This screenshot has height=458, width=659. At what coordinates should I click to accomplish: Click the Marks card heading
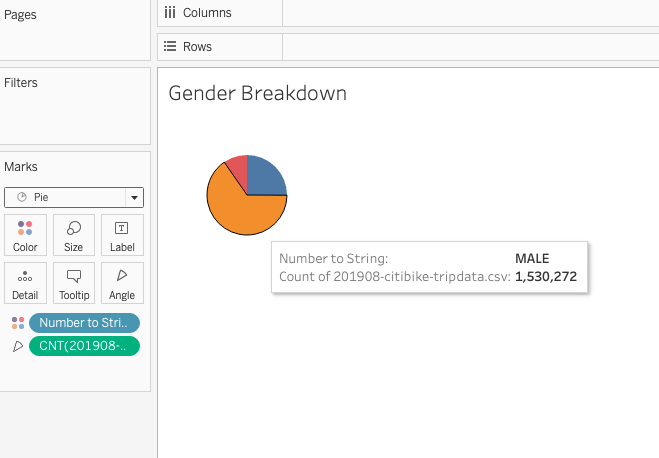21,167
